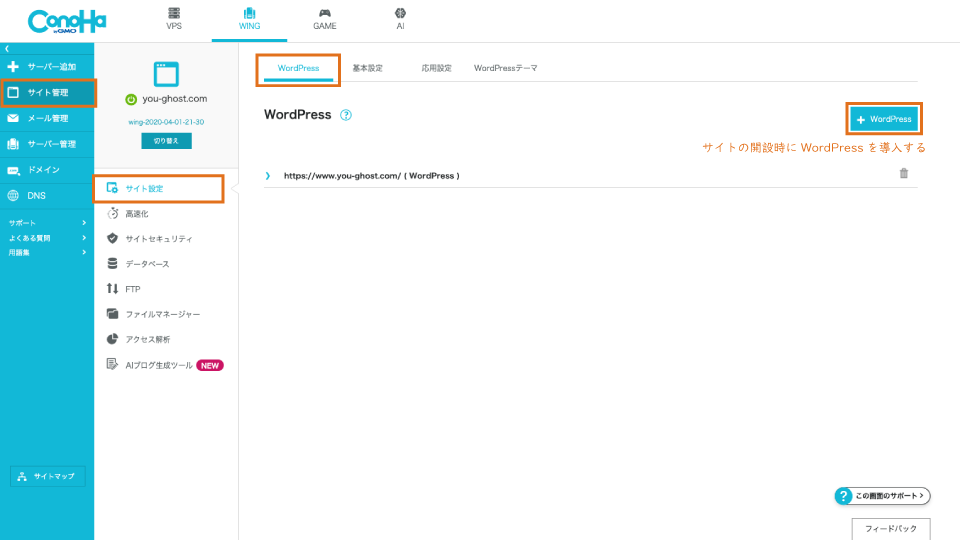The height and width of the screenshot is (540, 960).
Task: Open the データベース section
Action: 147,264
